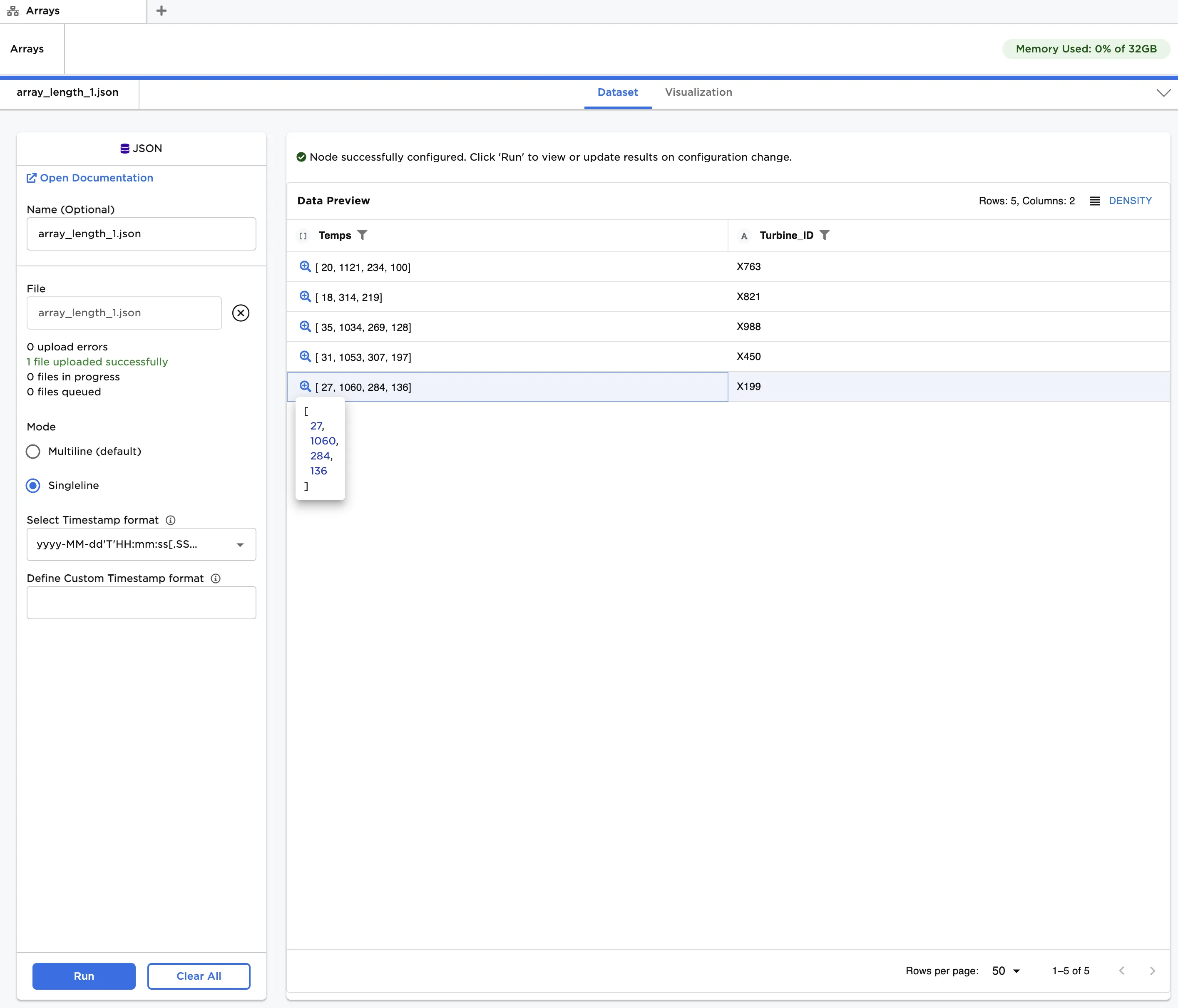Open Documentation link
Viewport: 1178px width, 1008px height.
pos(90,178)
